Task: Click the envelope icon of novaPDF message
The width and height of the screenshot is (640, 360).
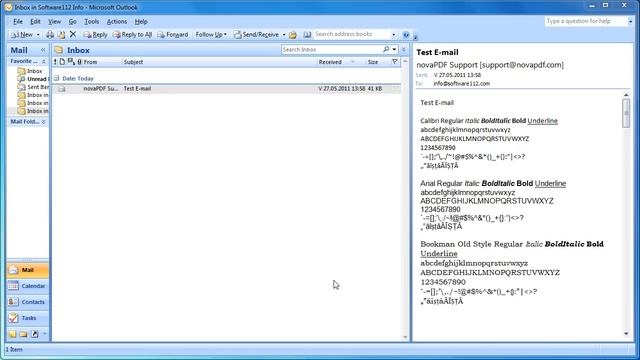Action: point(62,89)
